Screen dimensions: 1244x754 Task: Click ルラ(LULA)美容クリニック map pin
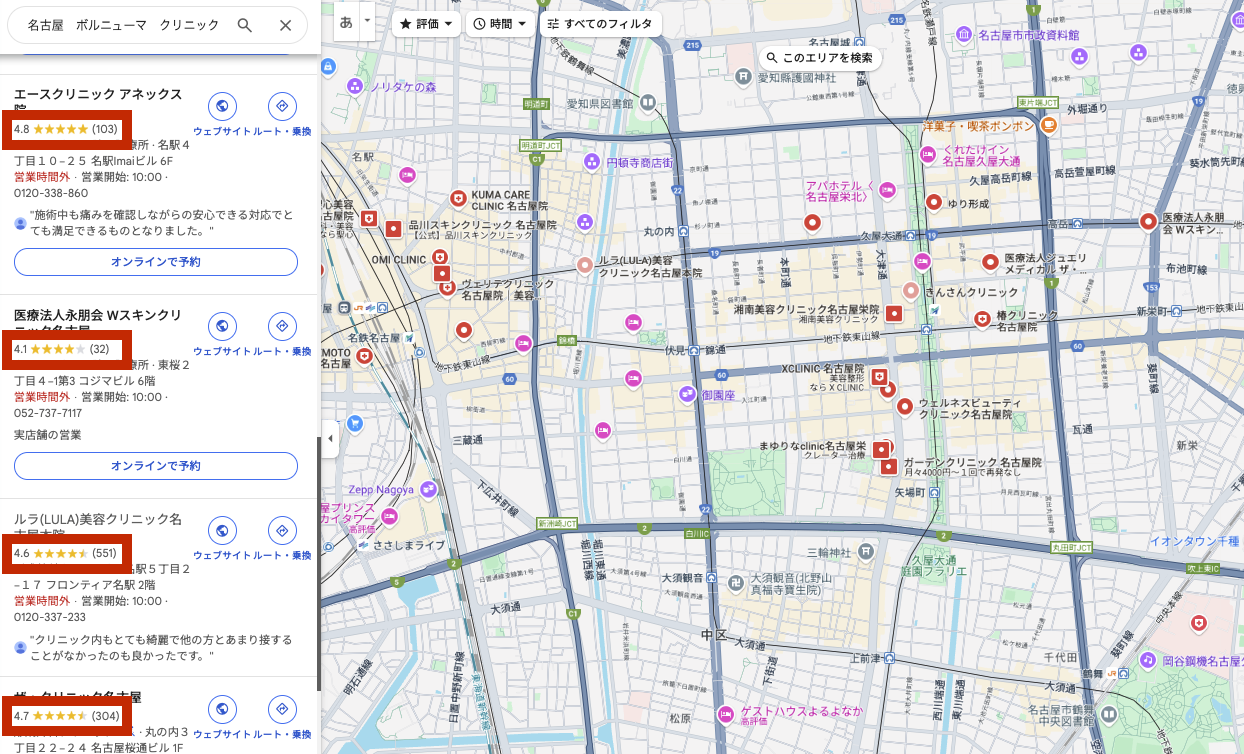coord(585,266)
